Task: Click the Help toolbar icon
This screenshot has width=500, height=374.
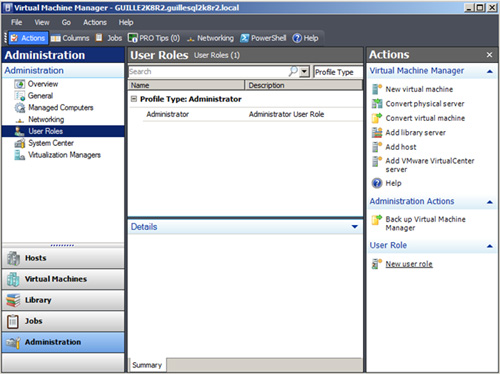Action: coord(297,38)
